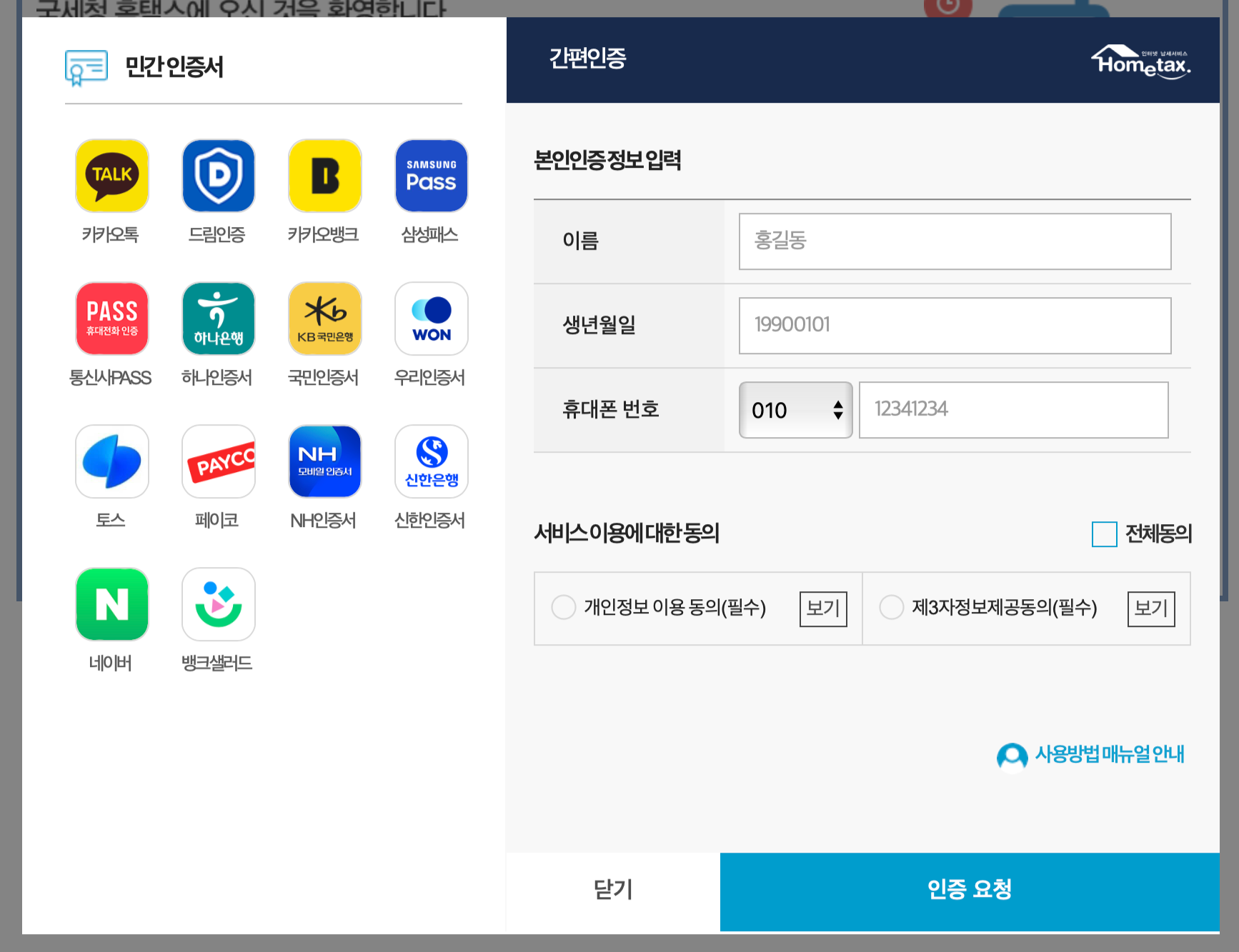Click the 네이버 label text
The image size is (1239, 952).
[110, 663]
